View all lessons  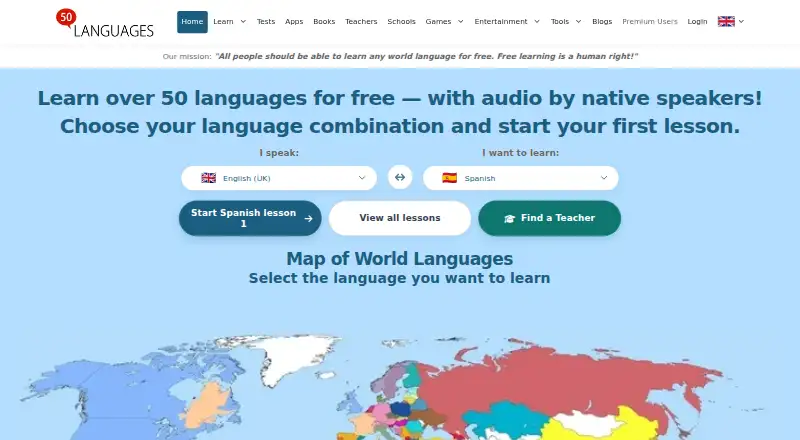(x=400, y=218)
